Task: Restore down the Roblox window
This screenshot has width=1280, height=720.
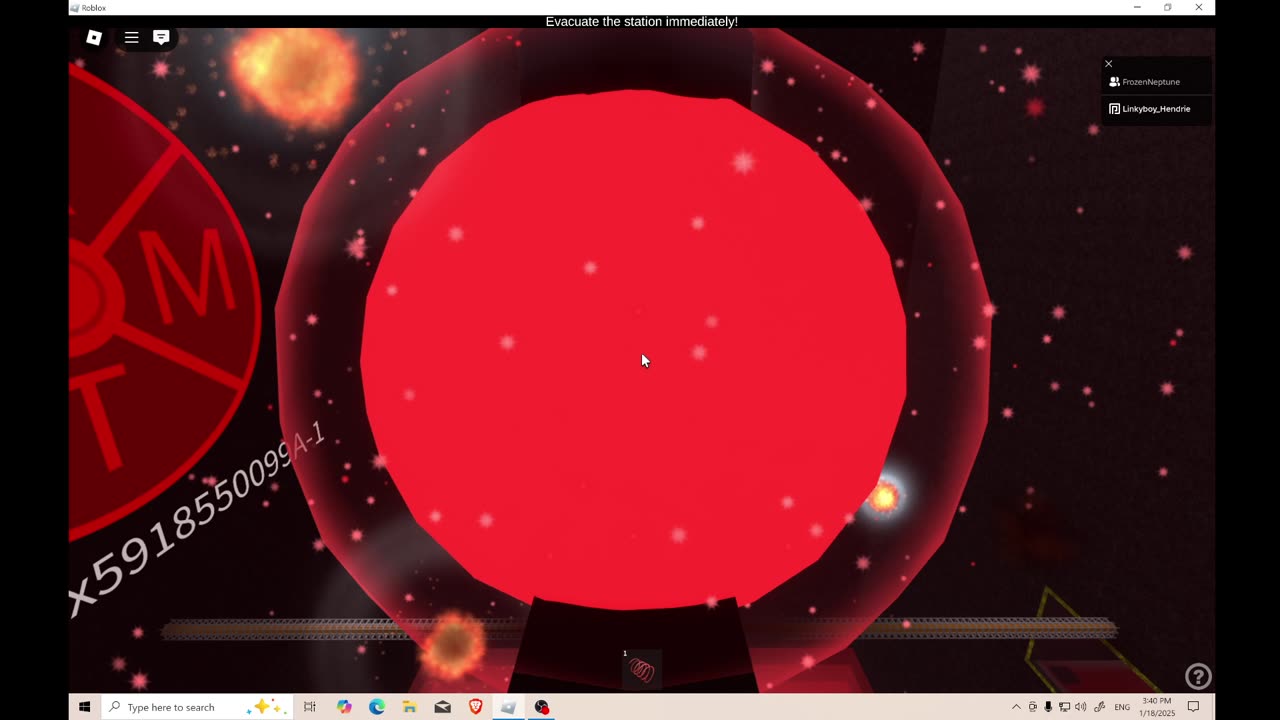Action: pyautogui.click(x=1168, y=7)
